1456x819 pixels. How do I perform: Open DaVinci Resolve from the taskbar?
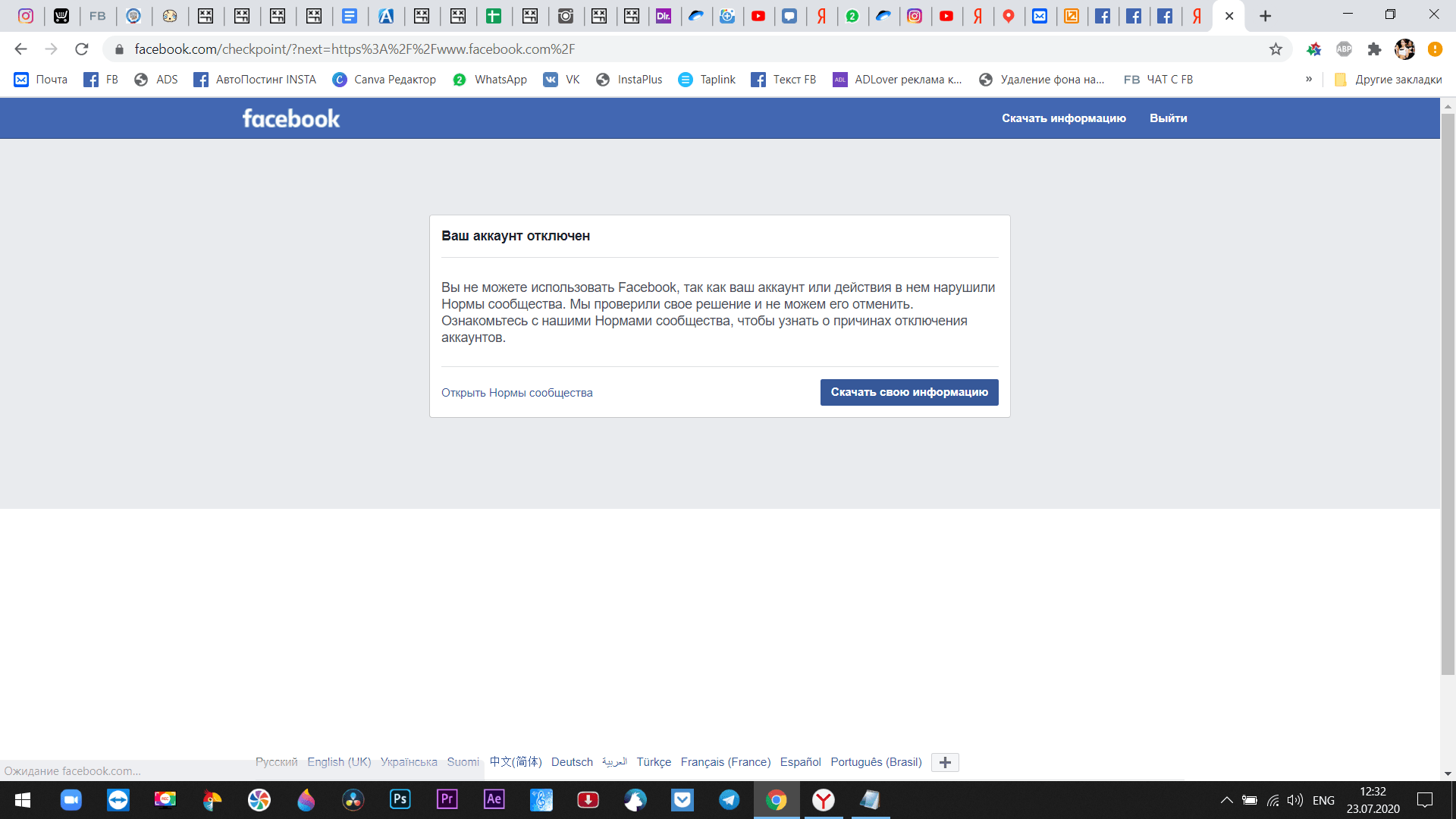(353, 800)
